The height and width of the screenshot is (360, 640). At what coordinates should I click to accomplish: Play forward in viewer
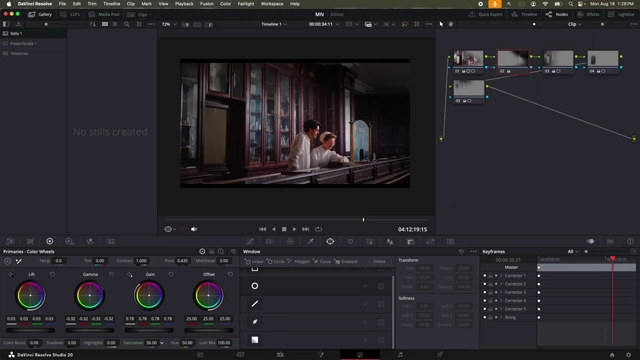294,229
